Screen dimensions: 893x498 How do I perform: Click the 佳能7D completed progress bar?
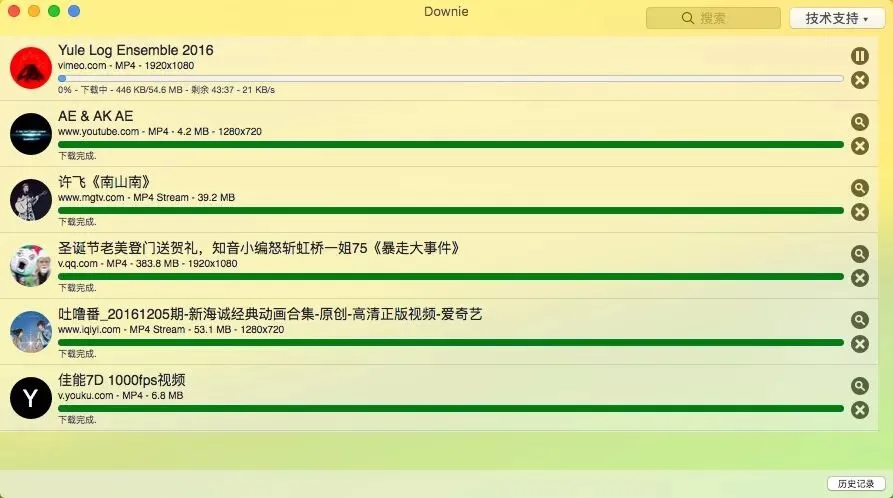(x=450, y=409)
